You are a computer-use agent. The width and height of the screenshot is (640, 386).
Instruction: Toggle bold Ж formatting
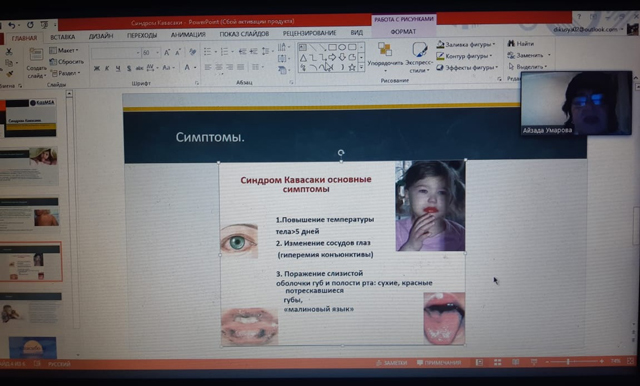[97, 68]
